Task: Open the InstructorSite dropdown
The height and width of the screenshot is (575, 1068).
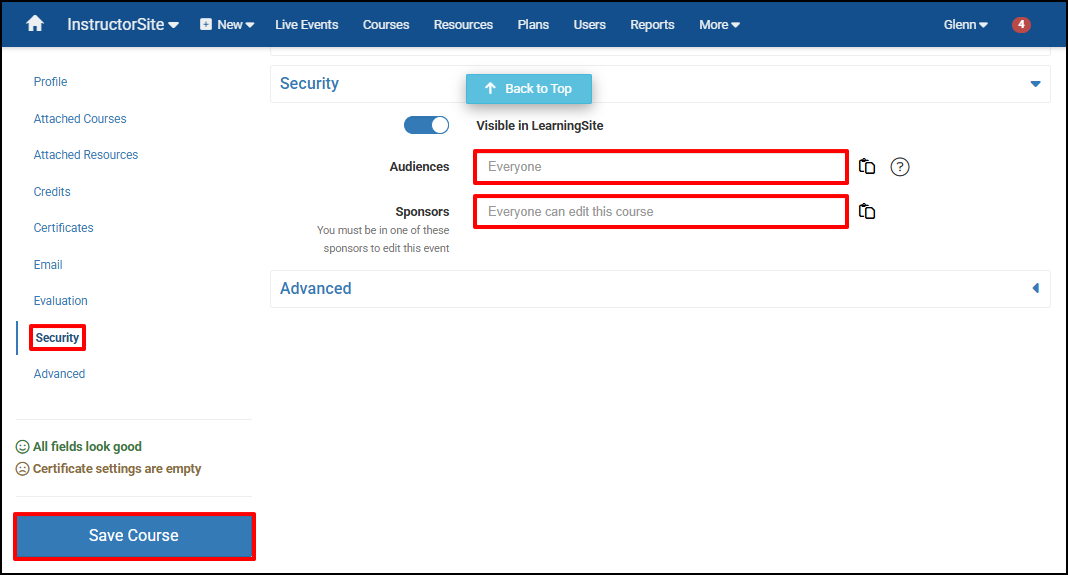Action: point(123,25)
